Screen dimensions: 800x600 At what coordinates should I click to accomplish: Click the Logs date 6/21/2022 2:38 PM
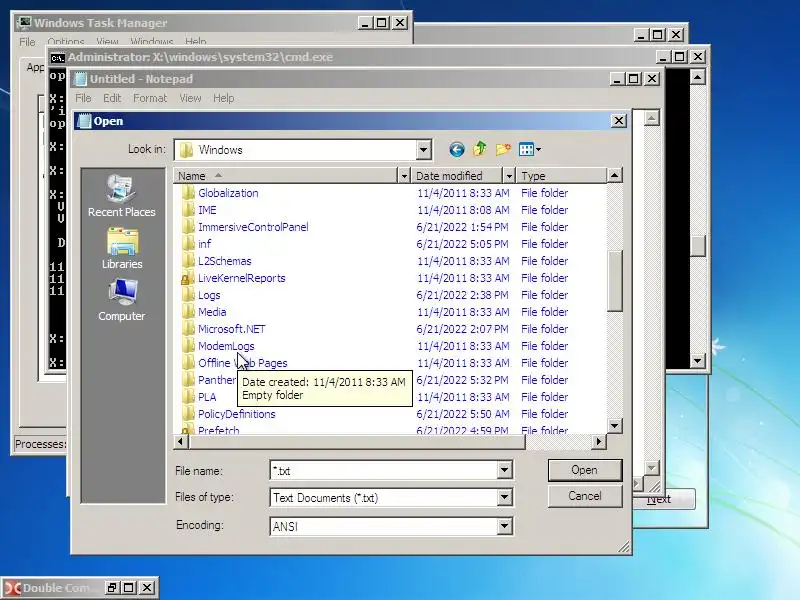tap(462, 295)
